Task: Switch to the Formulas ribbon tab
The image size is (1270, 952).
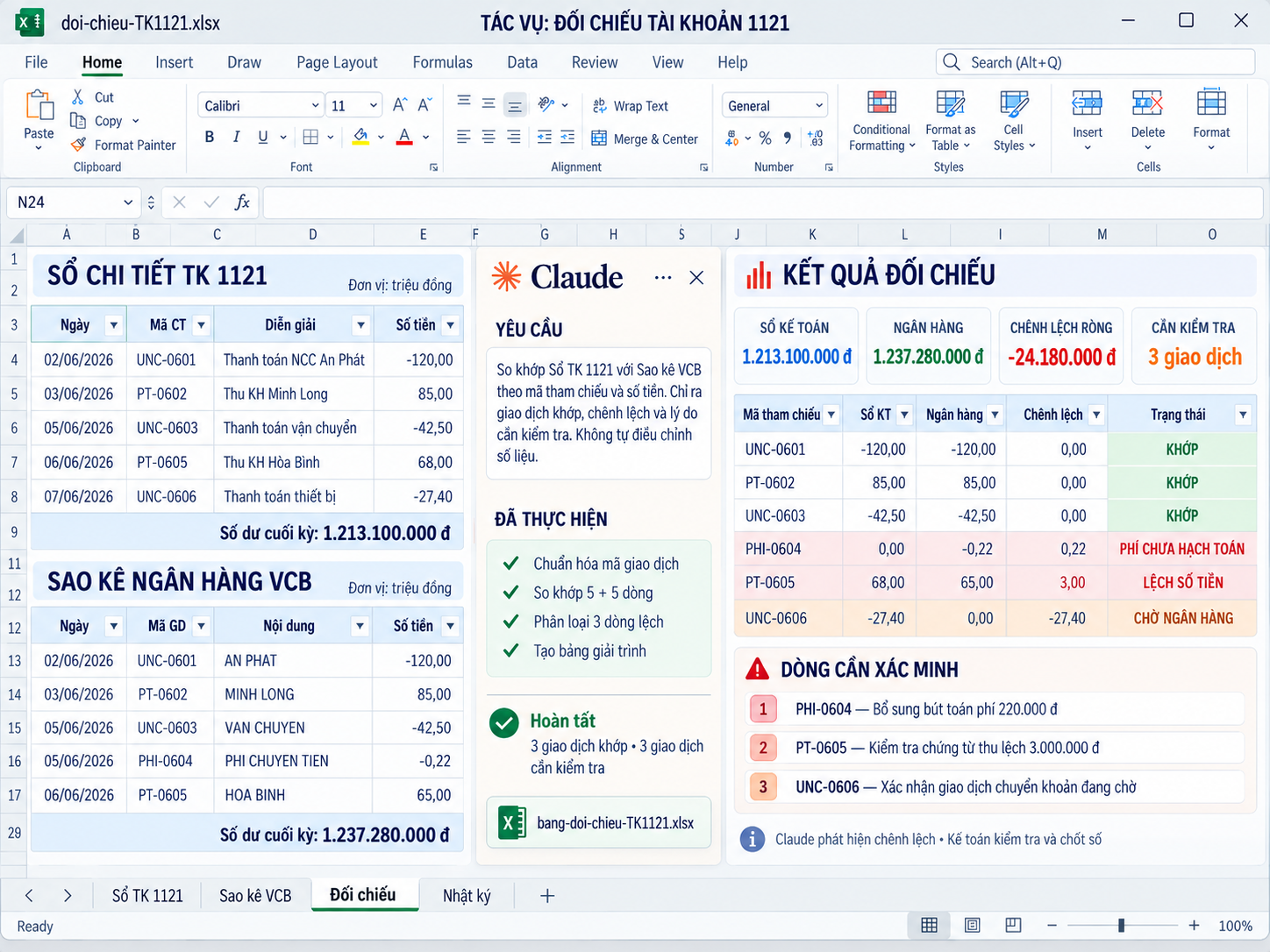Action: (442, 62)
